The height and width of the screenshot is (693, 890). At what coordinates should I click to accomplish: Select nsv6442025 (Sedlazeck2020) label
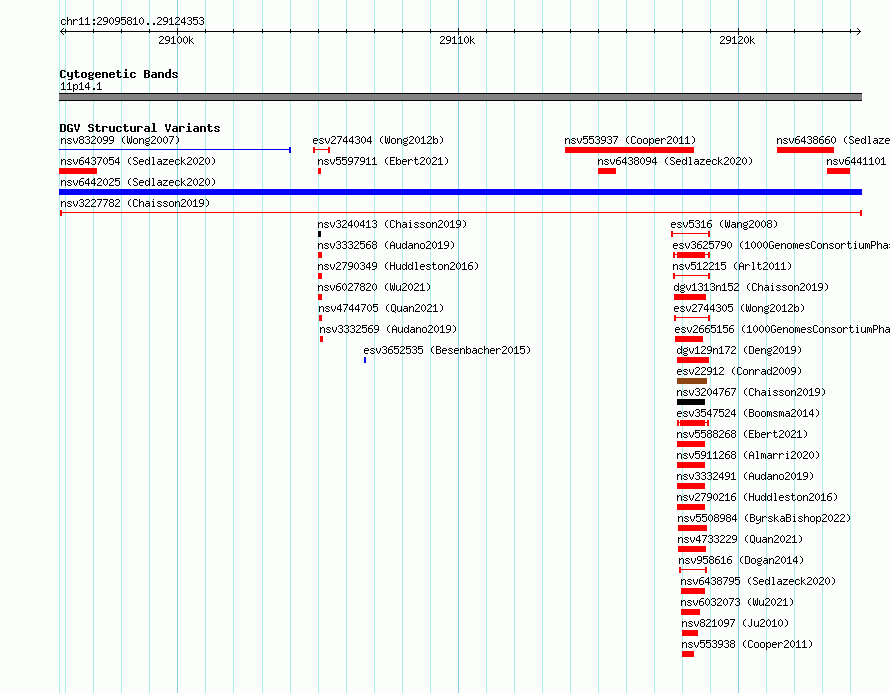138,182
